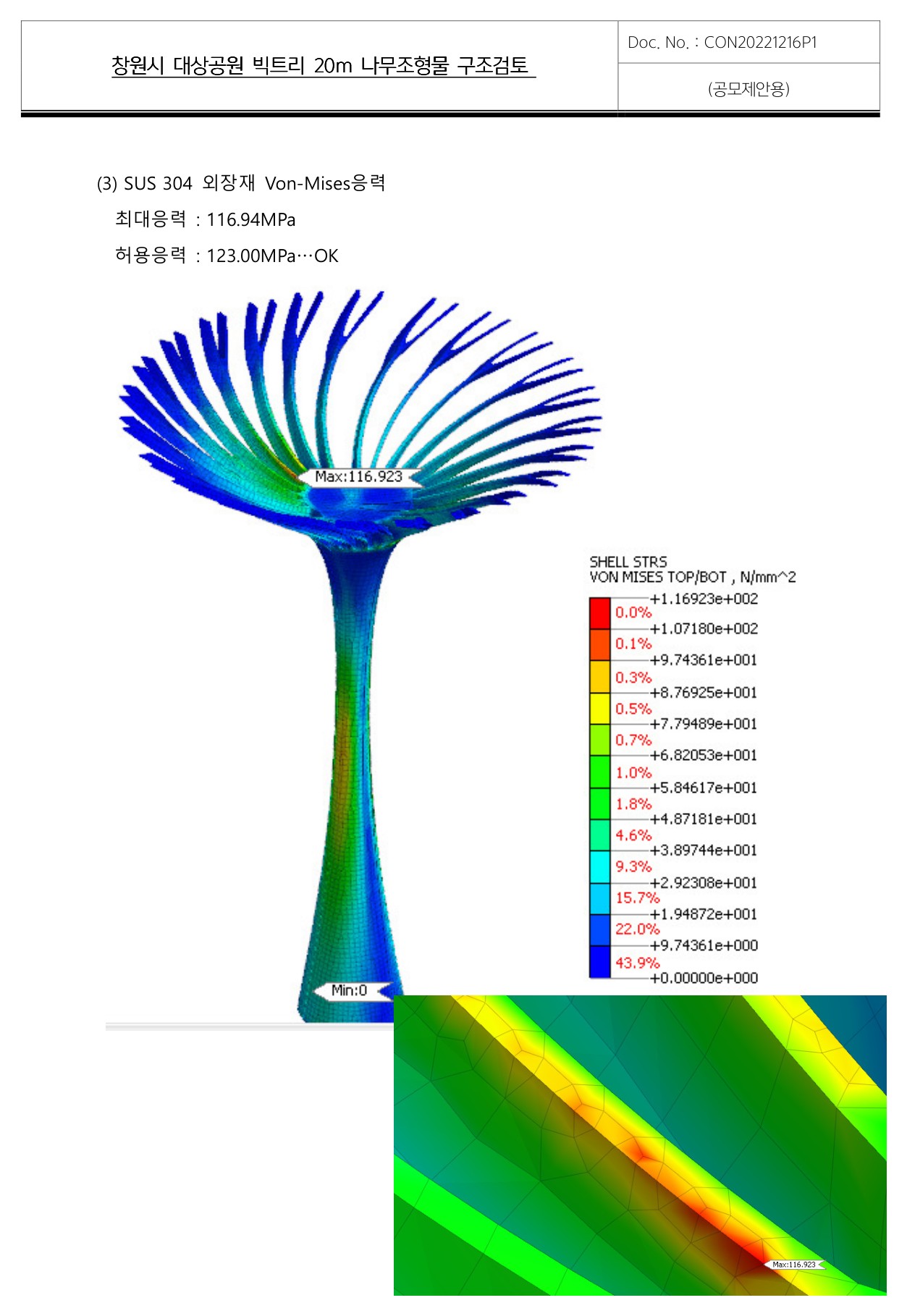The height and width of the screenshot is (1316, 907).
Task: Click the 0.0% percentage label
Action: point(633,613)
